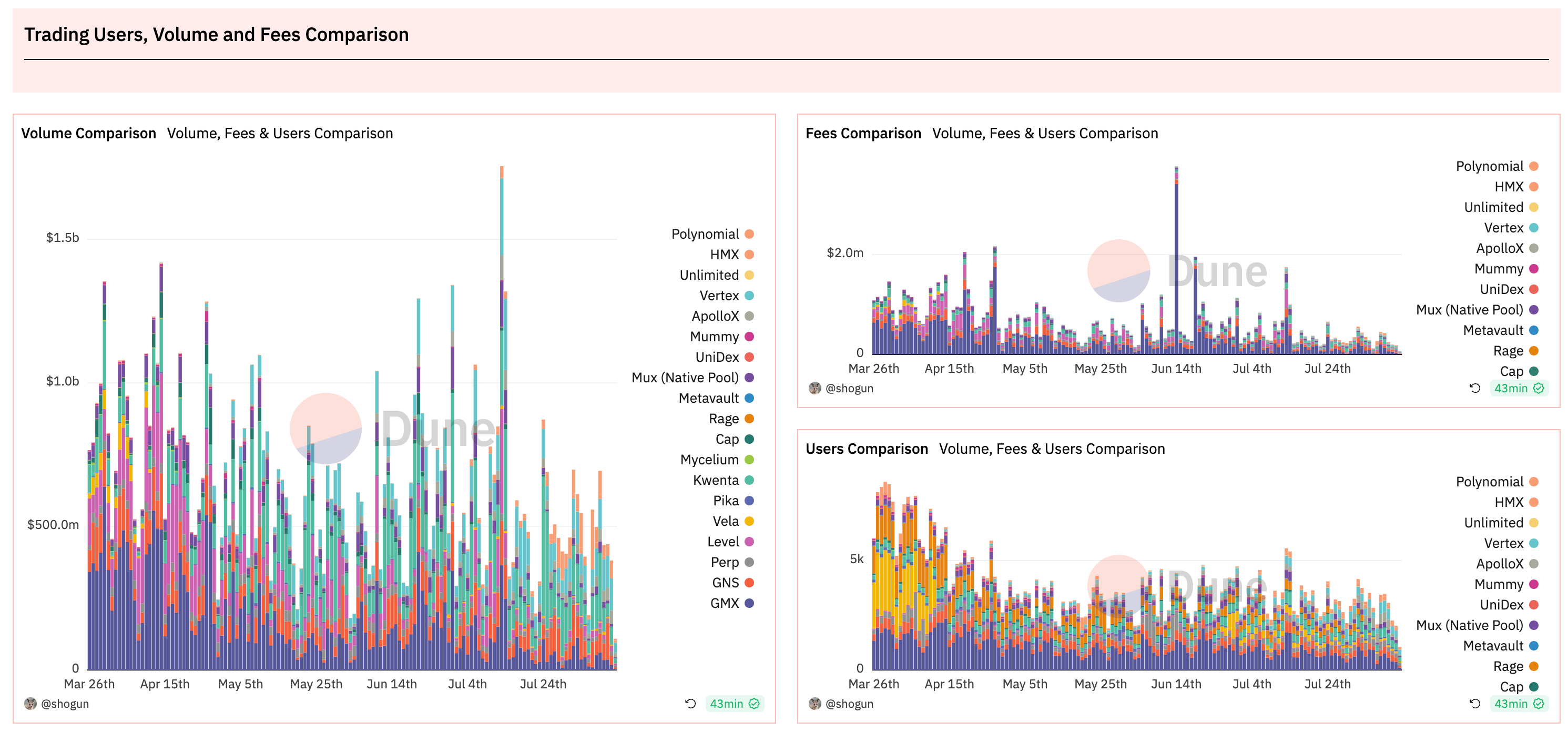Toggle Vela series in Volume legend
1568x732 pixels.
tap(734, 521)
